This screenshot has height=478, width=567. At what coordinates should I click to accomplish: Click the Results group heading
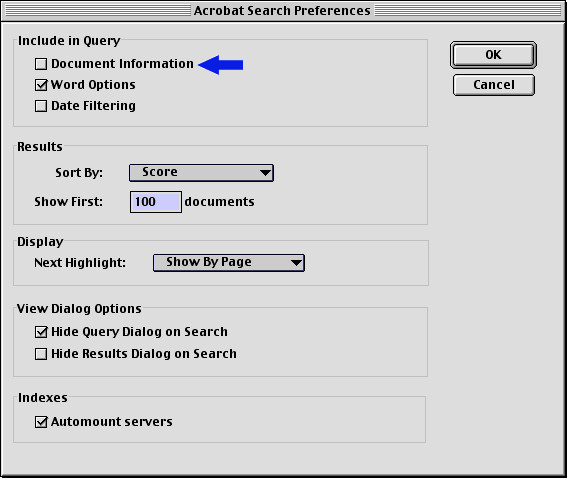point(40,147)
